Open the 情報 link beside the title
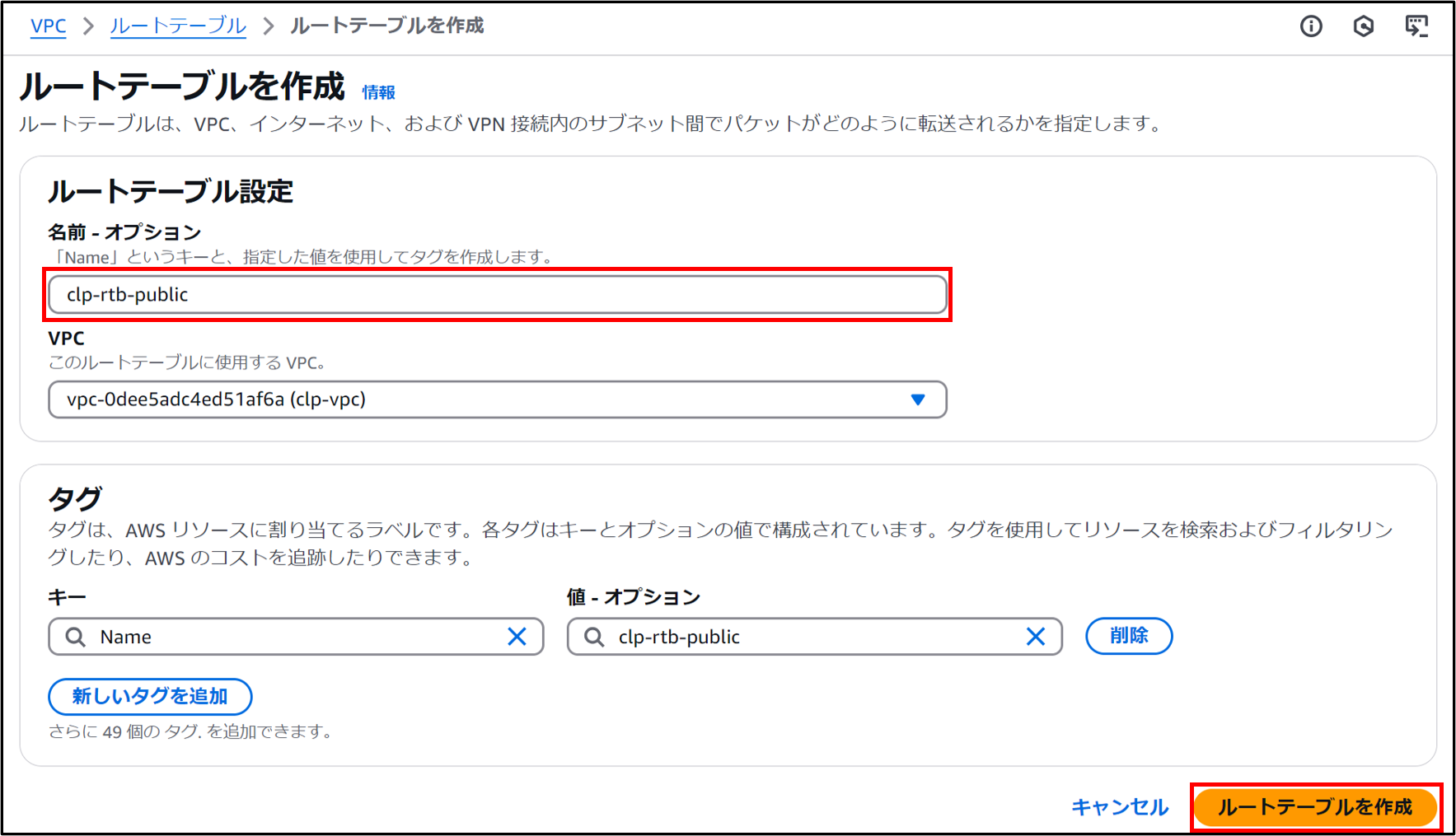Viewport: 1456px width, 836px height. (x=379, y=92)
